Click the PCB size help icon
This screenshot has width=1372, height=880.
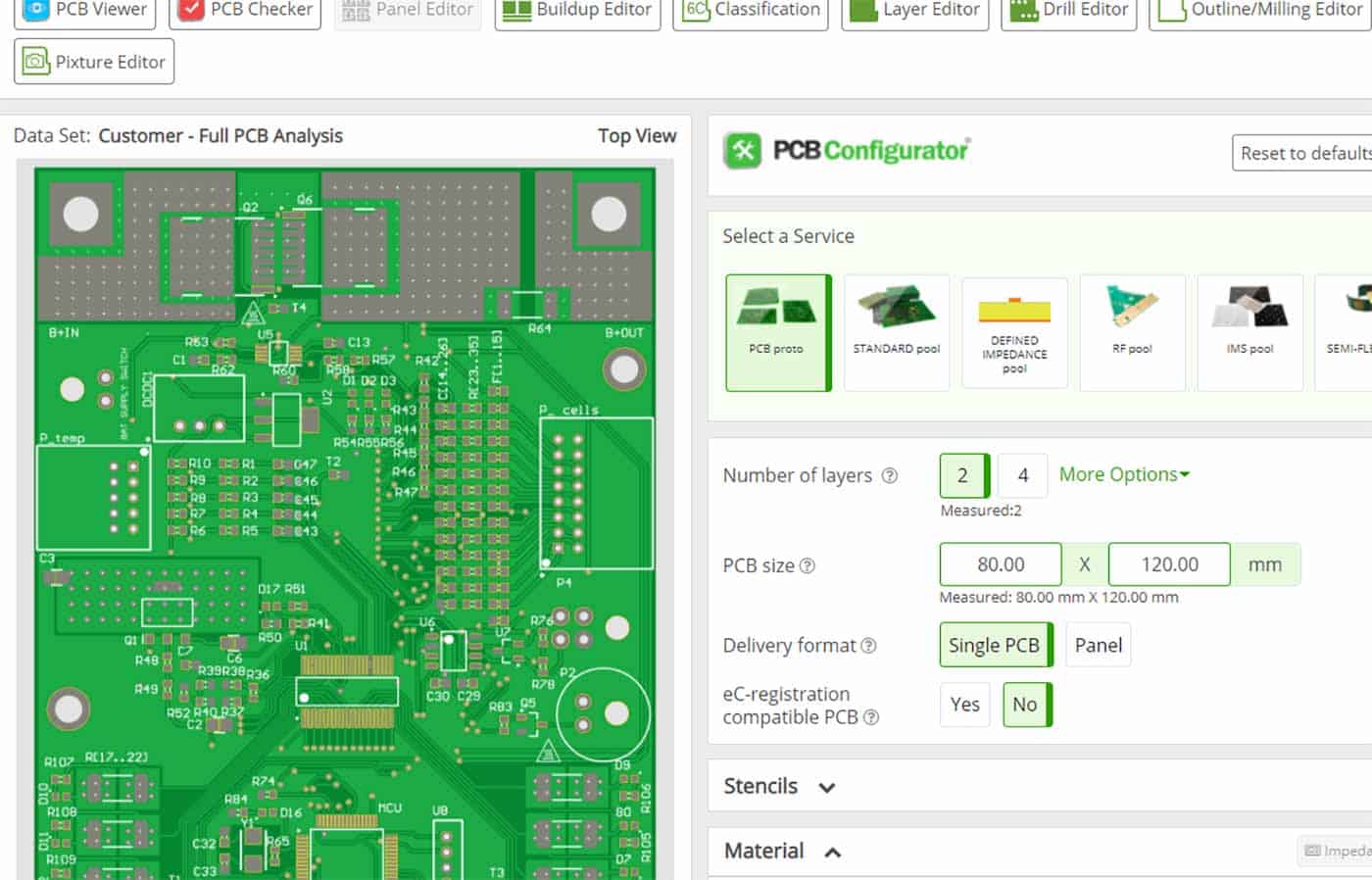point(808,566)
